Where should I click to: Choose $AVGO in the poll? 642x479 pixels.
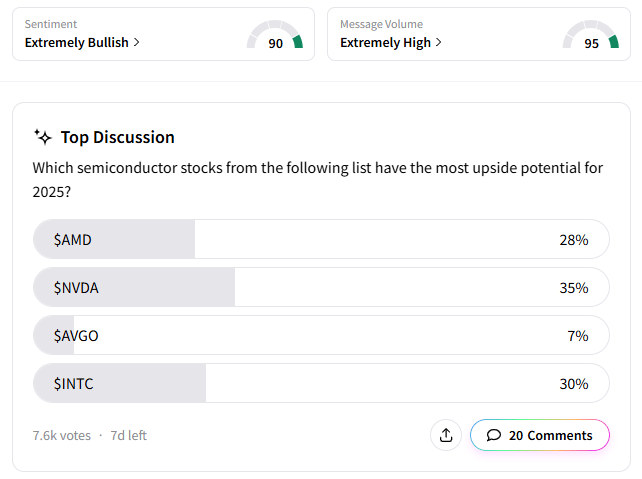(321, 336)
